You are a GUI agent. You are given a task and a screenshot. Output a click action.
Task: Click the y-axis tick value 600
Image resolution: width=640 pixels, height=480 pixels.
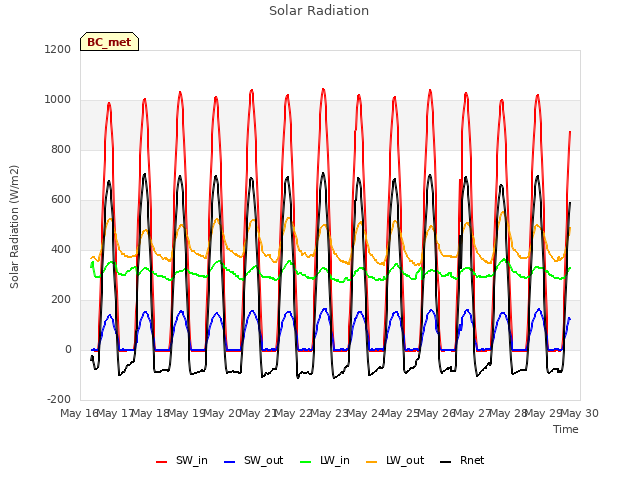point(61,199)
